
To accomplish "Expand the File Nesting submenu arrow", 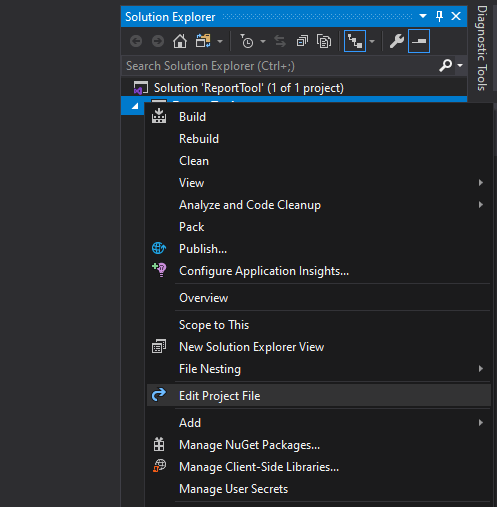I will [x=481, y=369].
